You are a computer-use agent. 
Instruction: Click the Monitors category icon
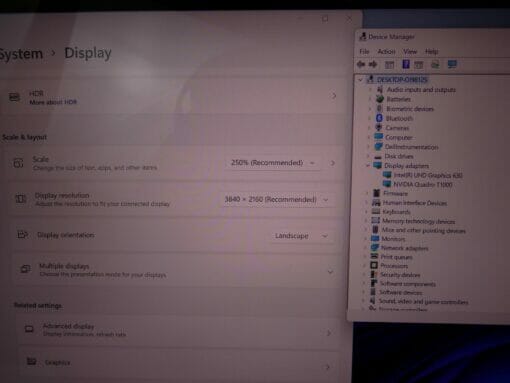point(375,238)
